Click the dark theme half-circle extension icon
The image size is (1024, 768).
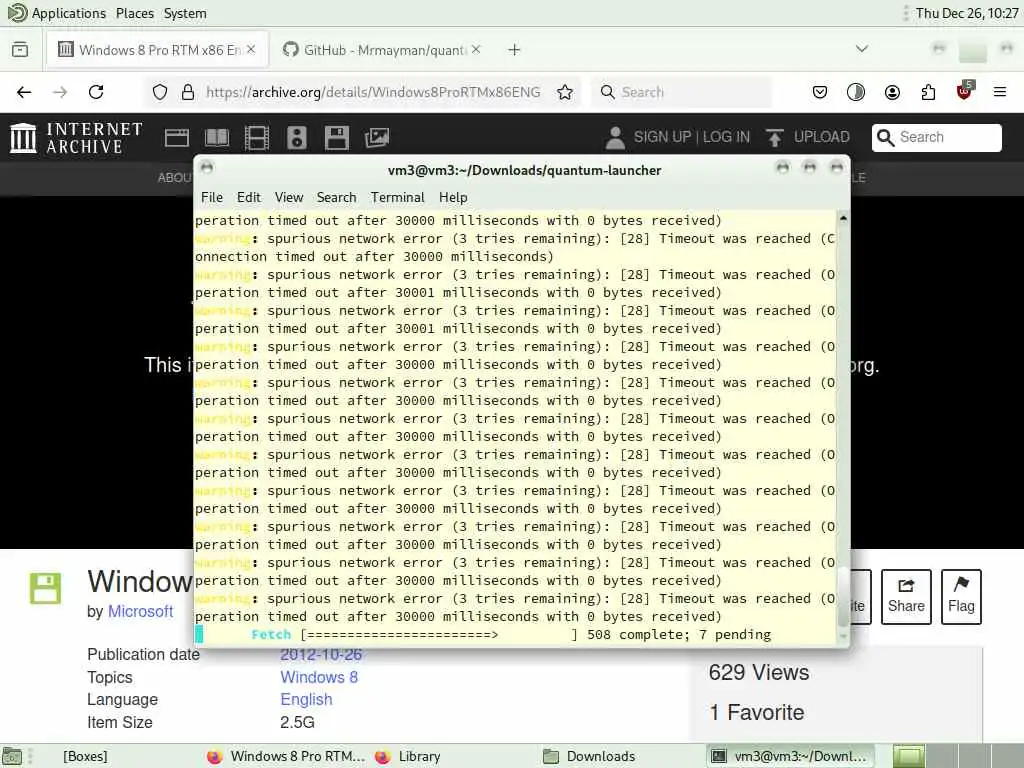tap(856, 92)
